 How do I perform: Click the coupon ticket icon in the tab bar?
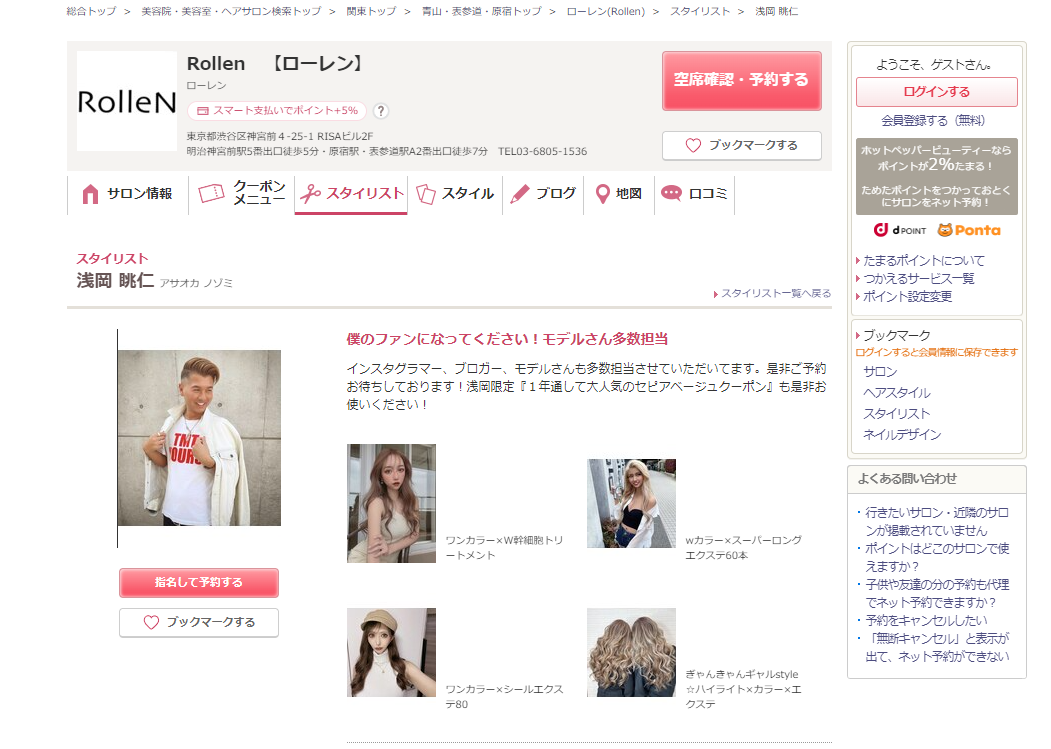(x=211, y=194)
